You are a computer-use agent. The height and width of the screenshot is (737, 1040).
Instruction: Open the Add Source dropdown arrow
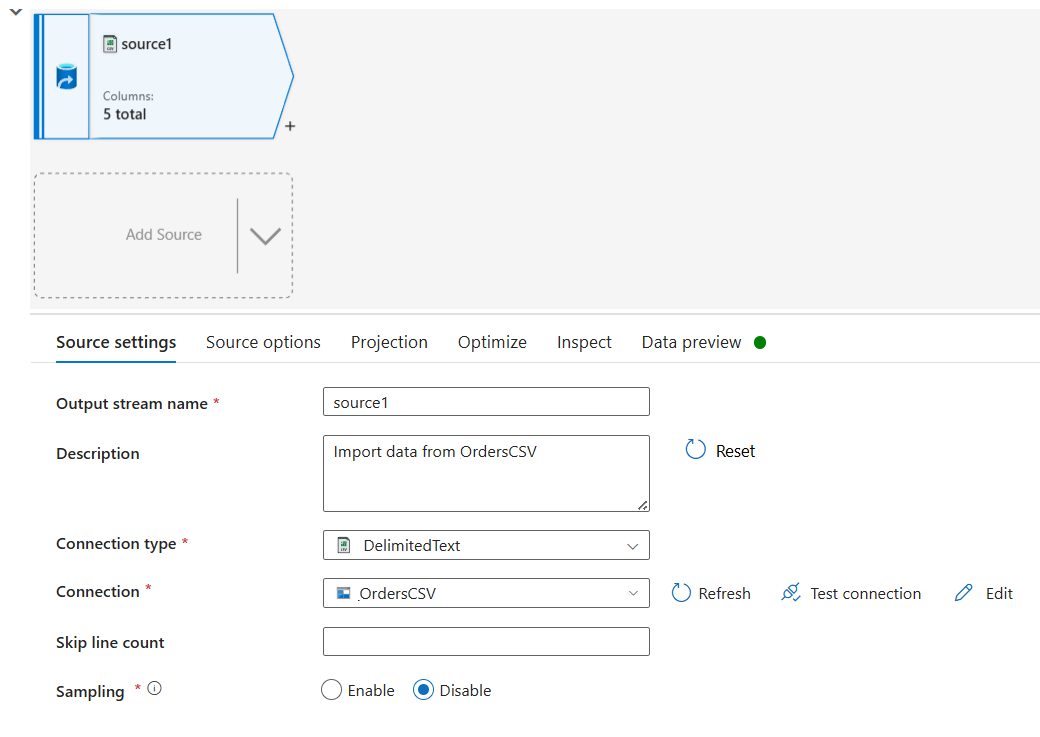265,235
